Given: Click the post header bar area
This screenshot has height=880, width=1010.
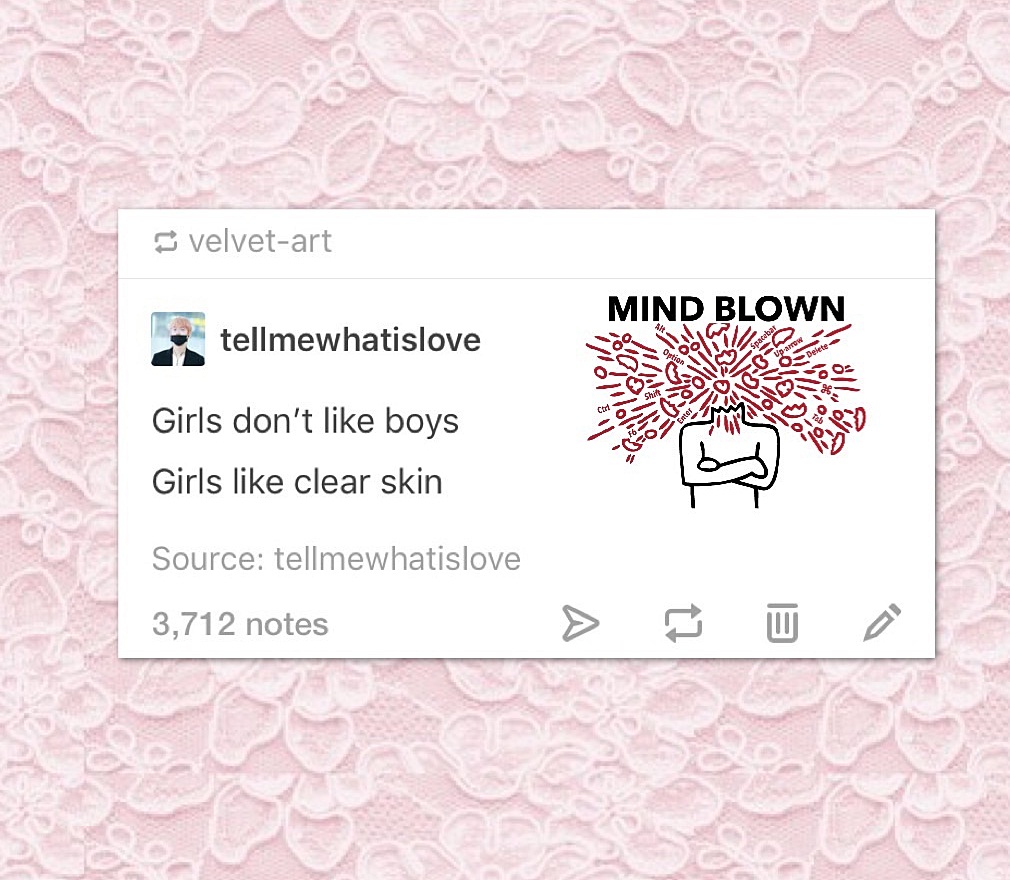Looking at the screenshot, I should [526, 244].
